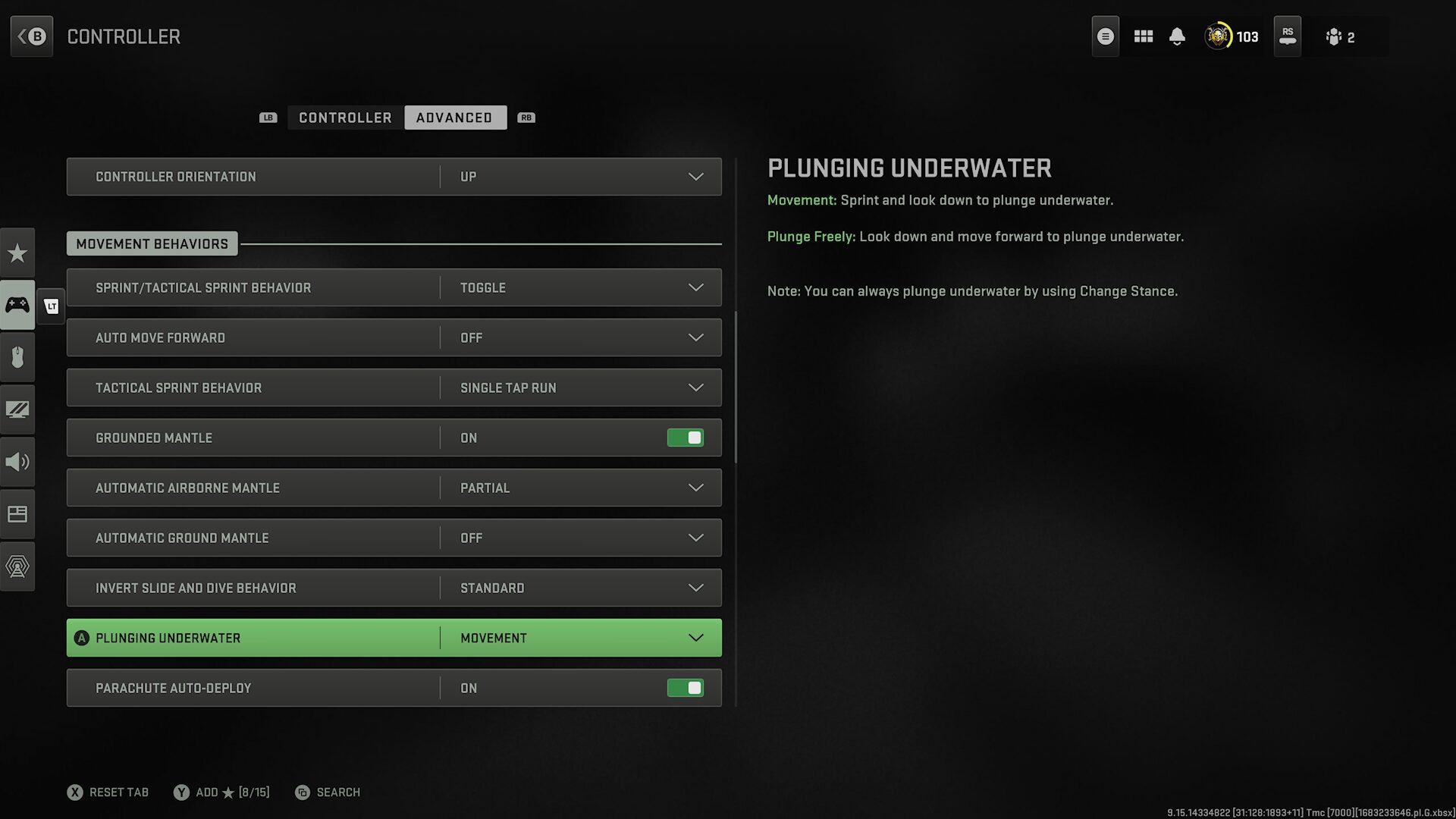Screen dimensions: 1456x819
Task: Expand Automatic Airborne Mantle dropdown
Action: [x=695, y=488]
